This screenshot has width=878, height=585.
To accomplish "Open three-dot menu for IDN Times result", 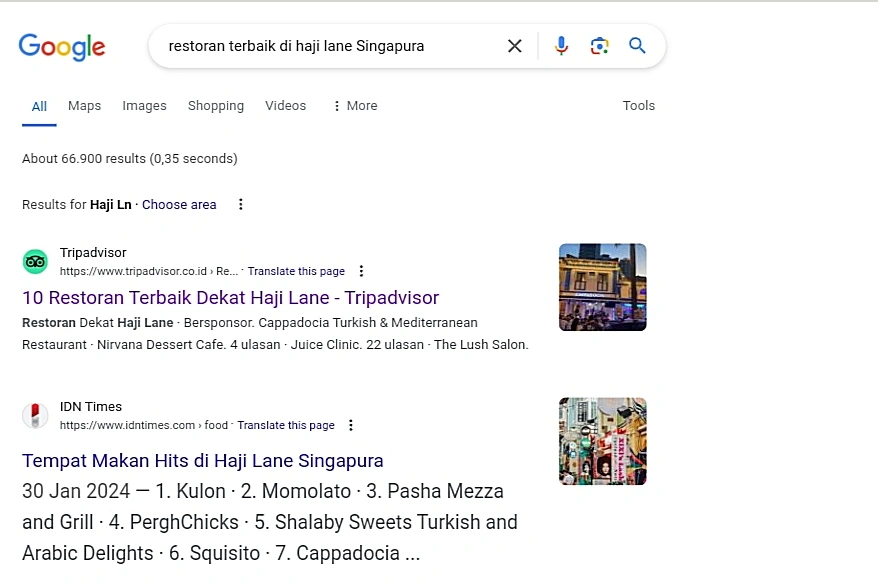I will [351, 425].
